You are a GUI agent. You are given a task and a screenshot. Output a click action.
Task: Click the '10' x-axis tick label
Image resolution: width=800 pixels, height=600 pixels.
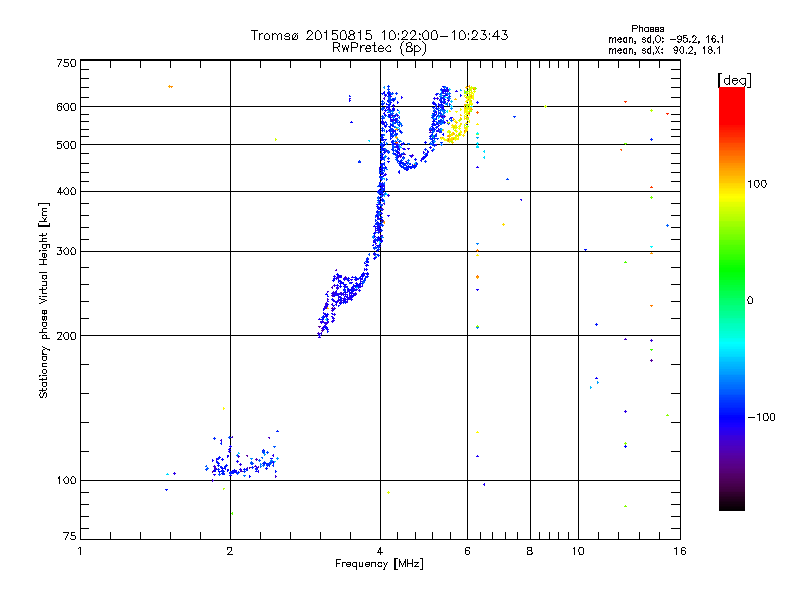[x=578, y=551]
